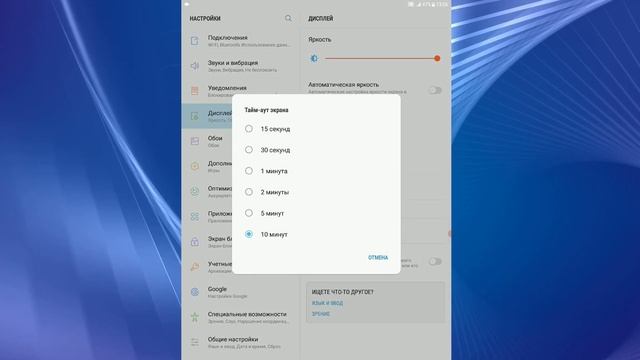The width and height of the screenshot is (640, 360).
Task: Click the Google settings icon
Action: pos(195,292)
